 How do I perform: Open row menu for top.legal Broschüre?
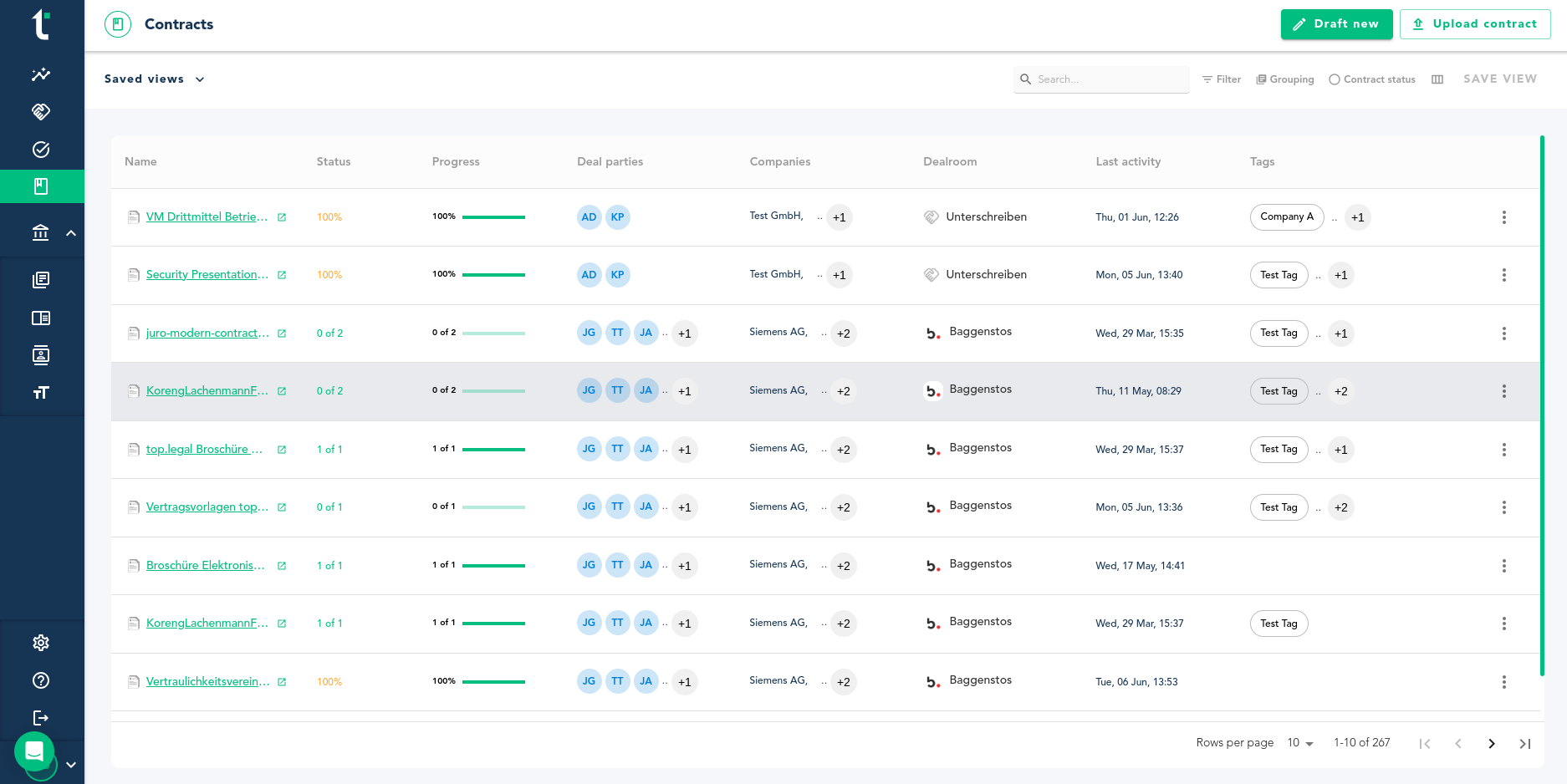coord(1503,450)
